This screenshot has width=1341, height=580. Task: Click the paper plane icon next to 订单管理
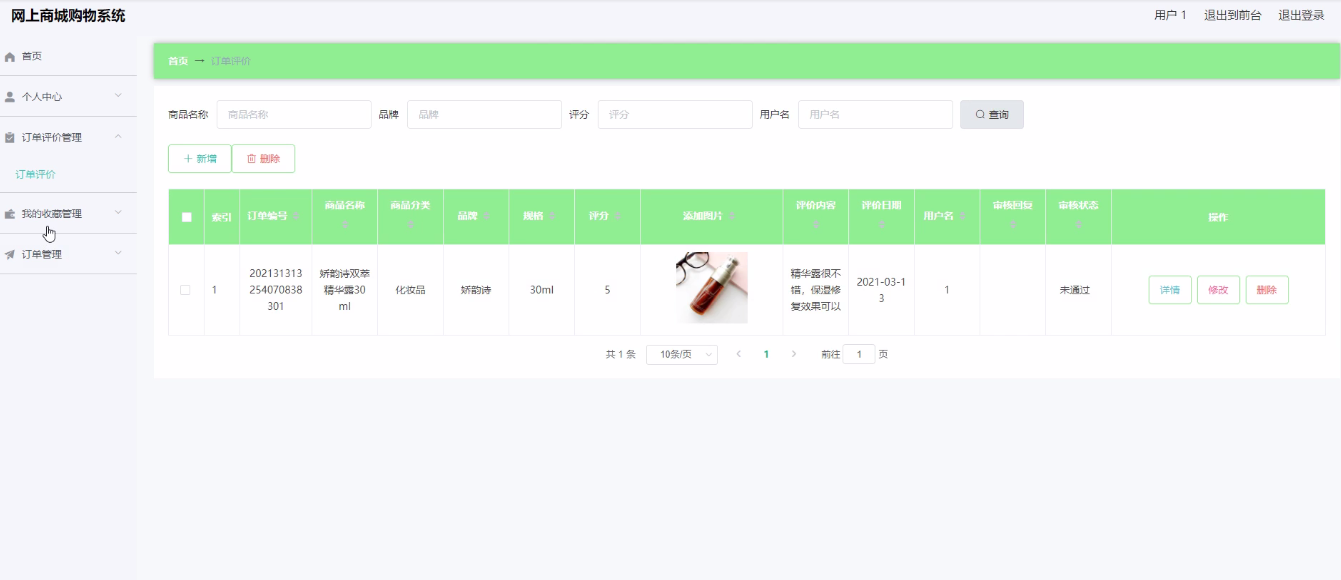pos(10,255)
